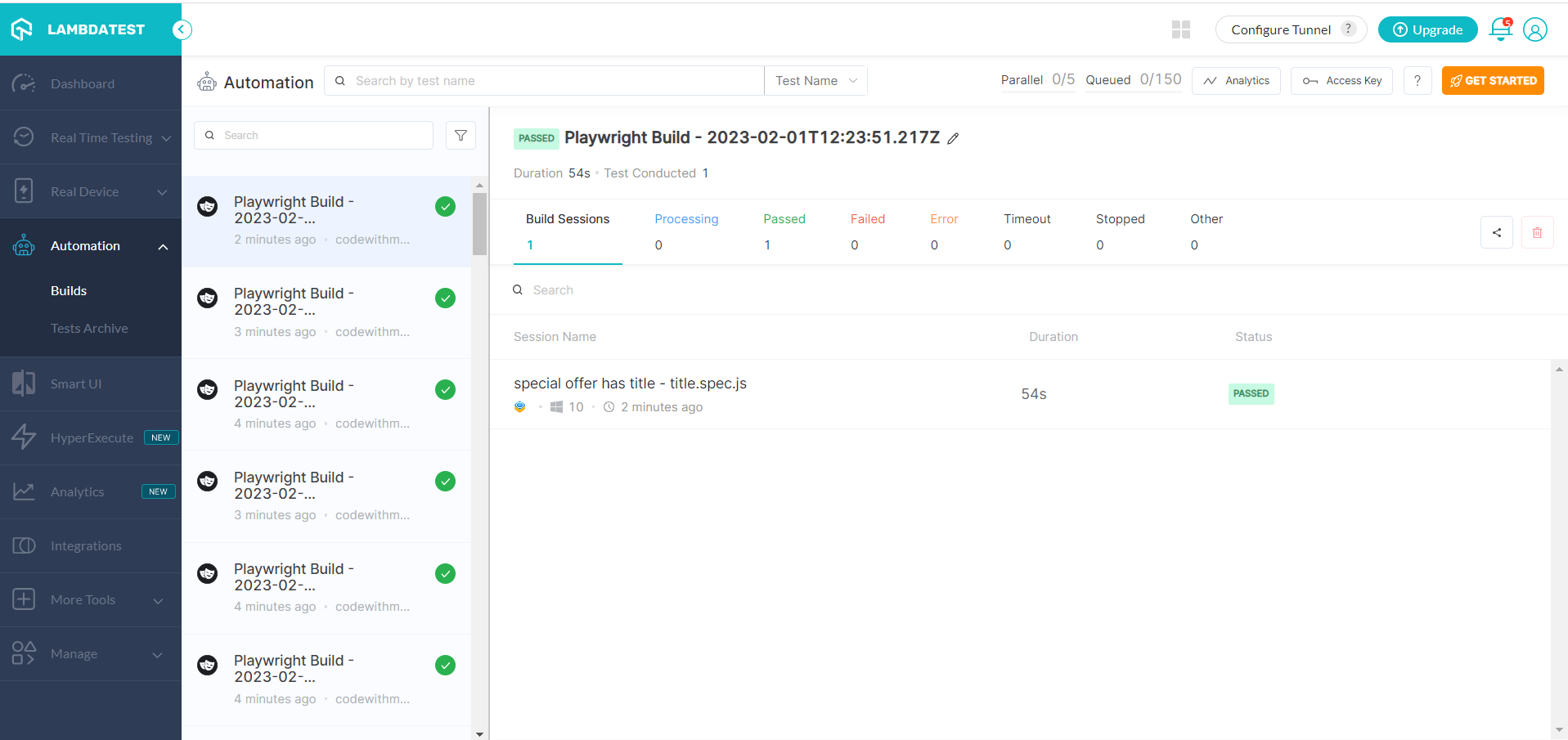
Task: Open the build list filter icon
Action: [x=461, y=135]
